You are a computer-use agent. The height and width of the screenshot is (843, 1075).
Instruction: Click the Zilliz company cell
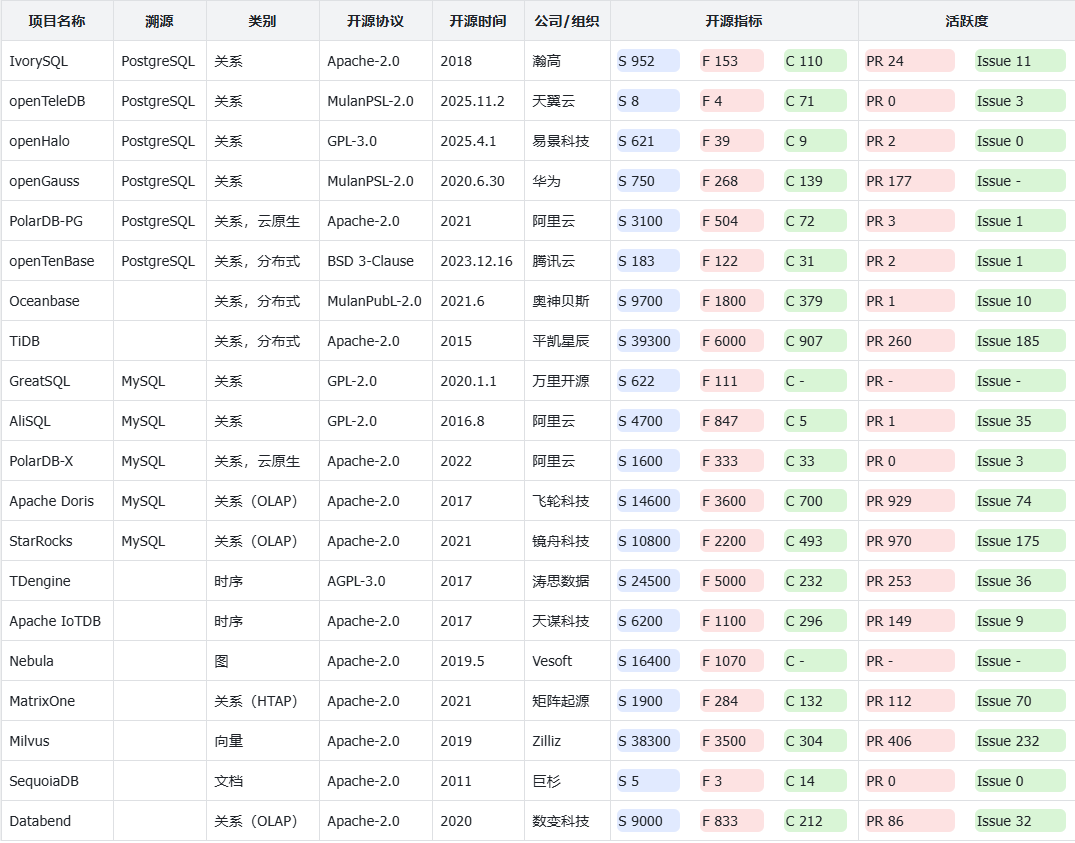click(567, 741)
